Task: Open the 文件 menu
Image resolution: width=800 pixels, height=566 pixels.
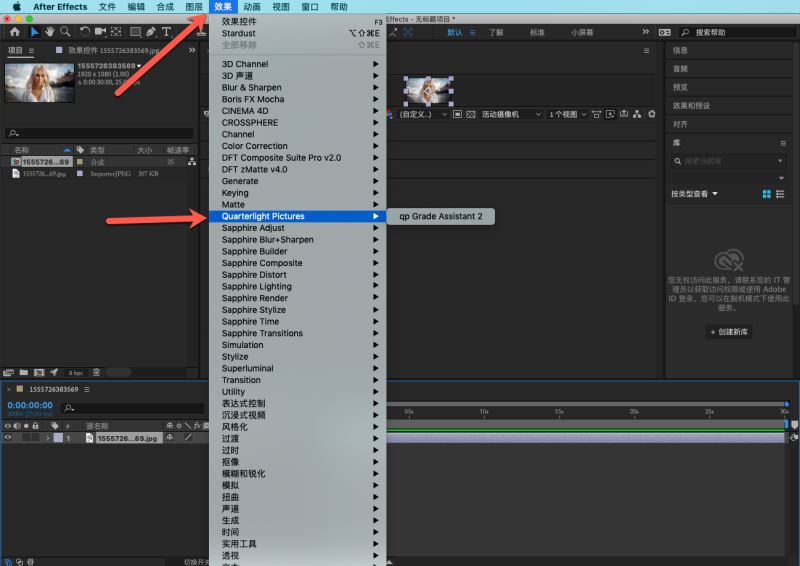Action: (107, 7)
